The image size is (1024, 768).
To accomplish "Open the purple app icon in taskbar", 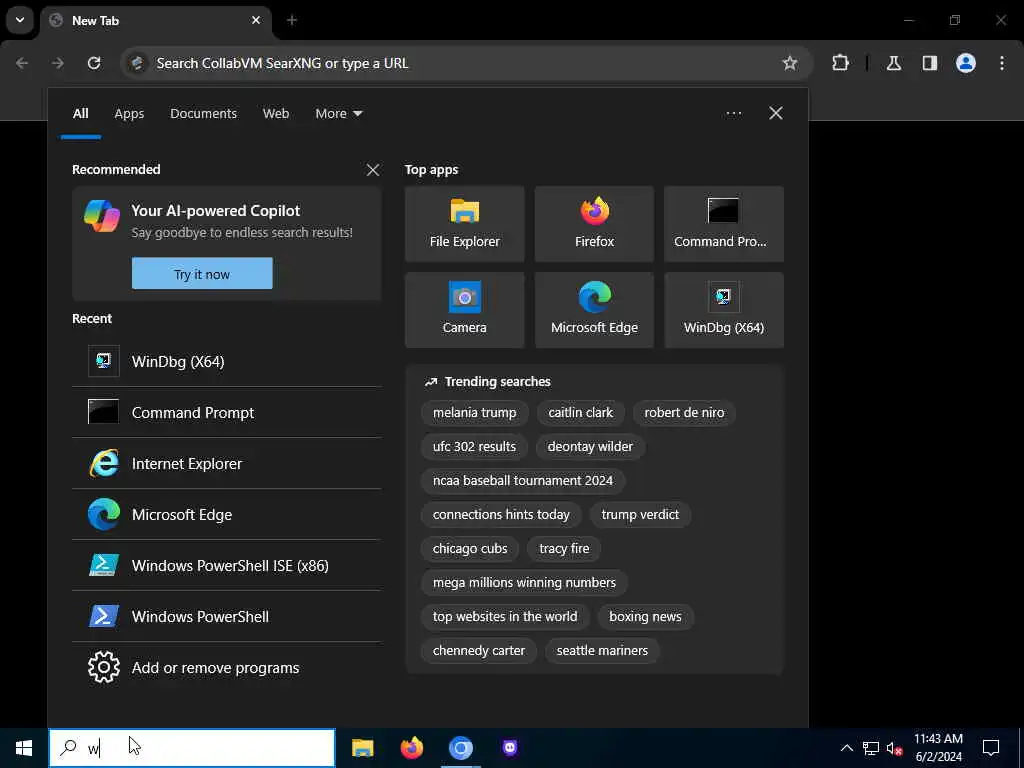I will pyautogui.click(x=510, y=748).
